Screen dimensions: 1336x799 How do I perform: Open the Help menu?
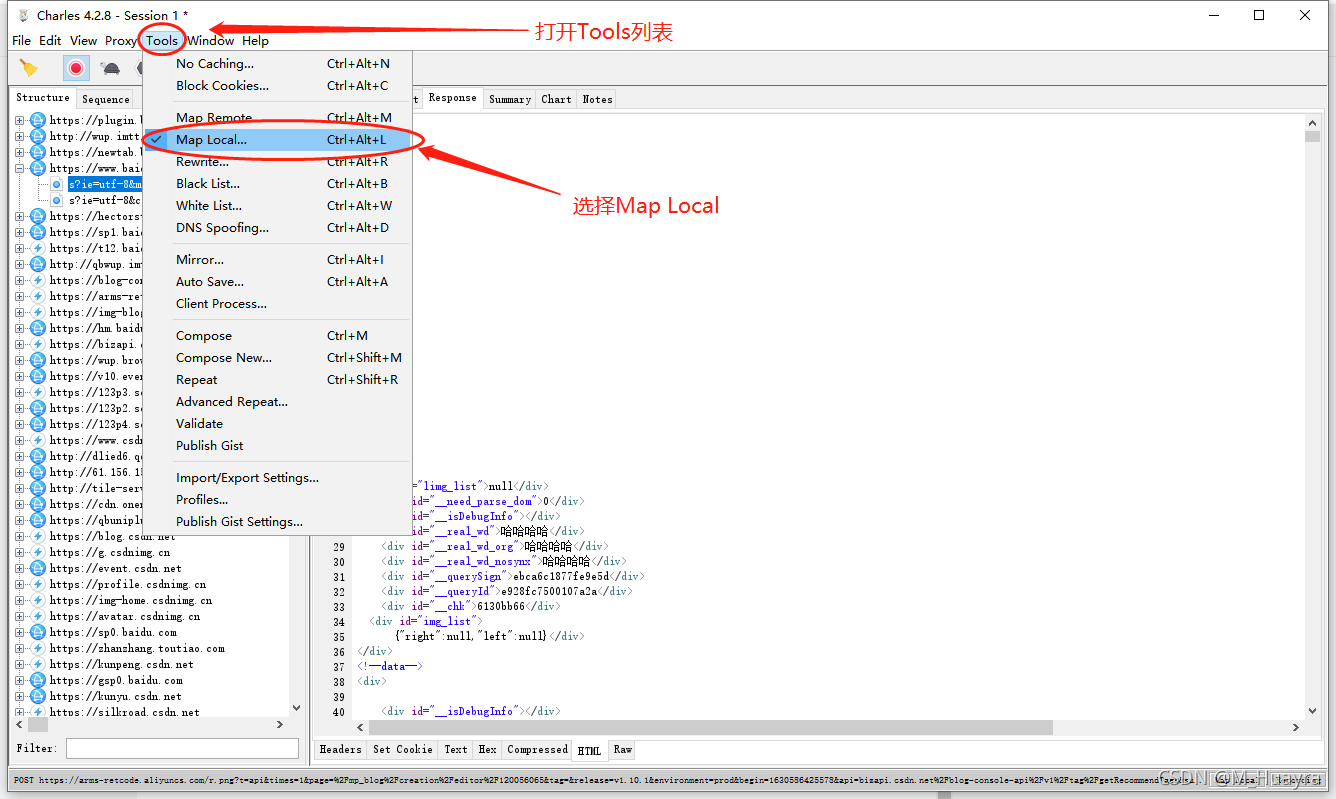point(255,41)
